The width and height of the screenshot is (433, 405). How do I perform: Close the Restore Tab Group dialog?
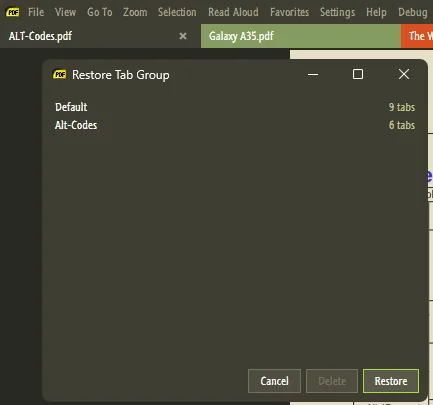click(x=404, y=74)
